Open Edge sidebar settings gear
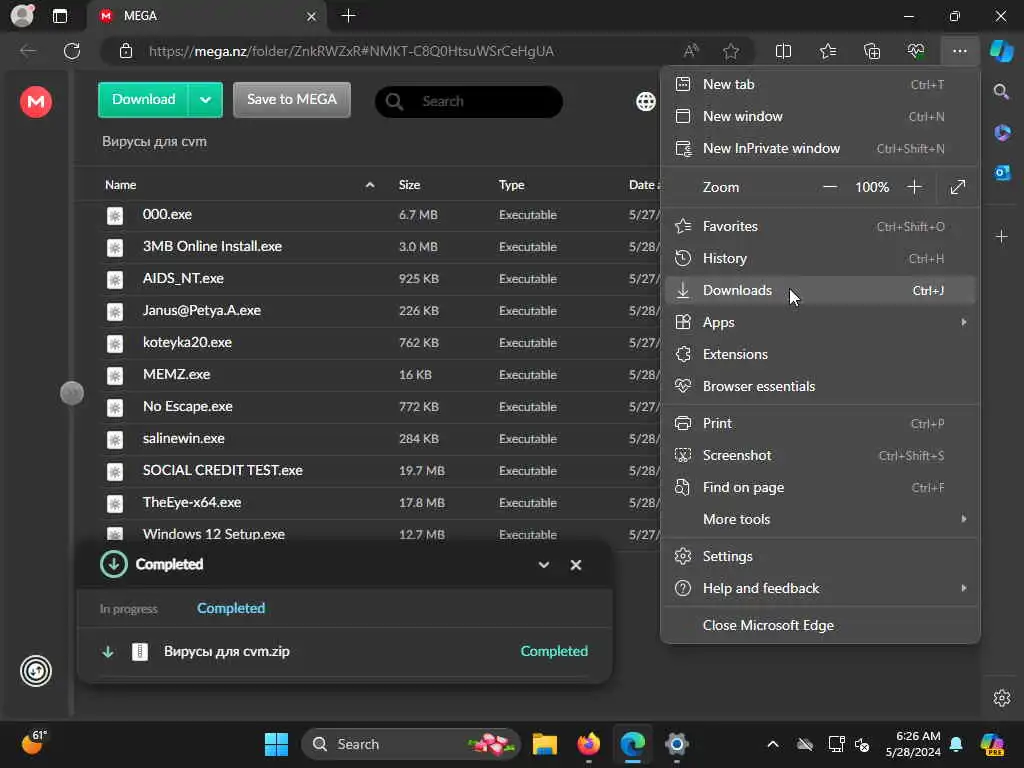This screenshot has height=768, width=1024. [1002, 697]
